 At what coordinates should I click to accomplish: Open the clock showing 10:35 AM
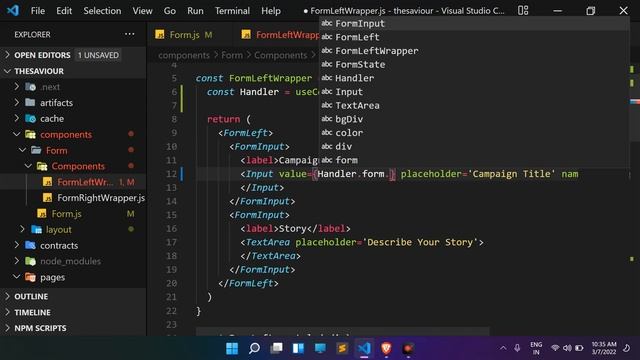604,348
